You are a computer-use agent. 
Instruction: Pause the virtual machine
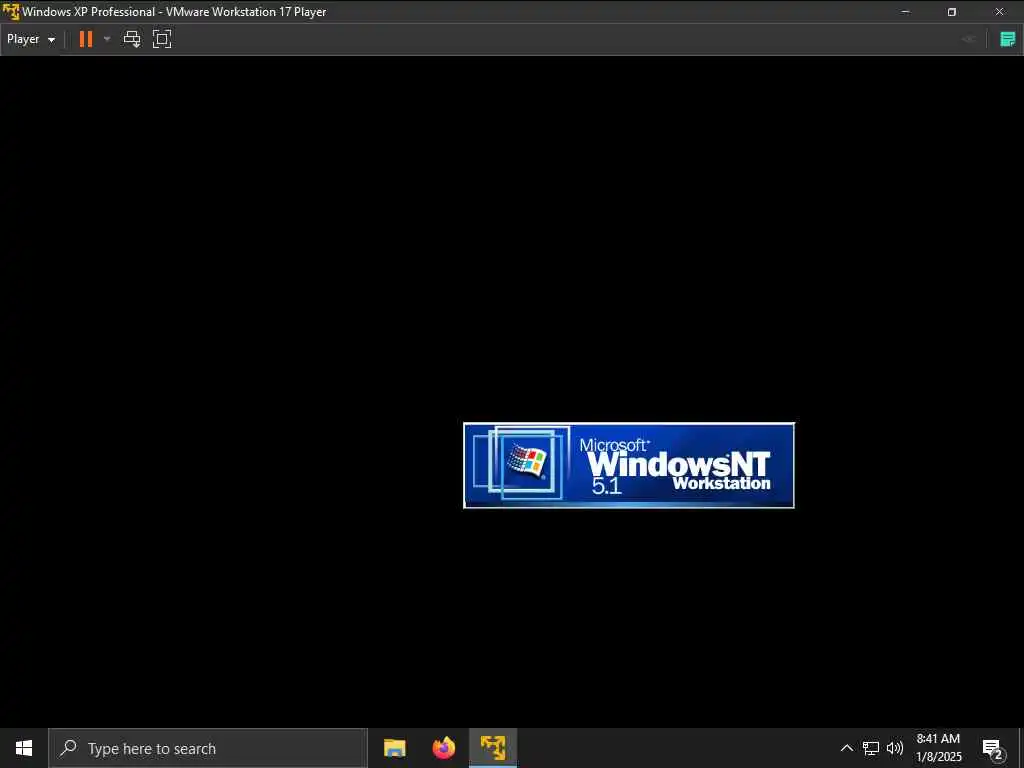tap(86, 39)
